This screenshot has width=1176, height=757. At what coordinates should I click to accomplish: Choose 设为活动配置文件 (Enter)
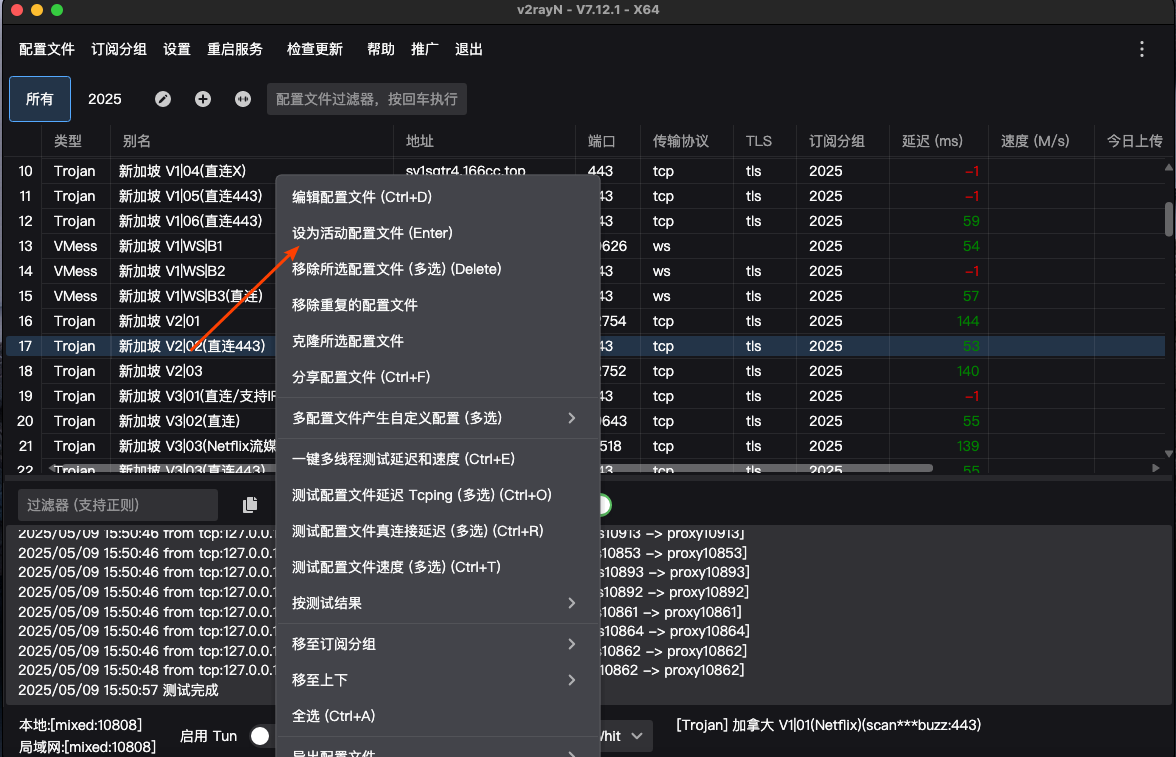(x=438, y=233)
